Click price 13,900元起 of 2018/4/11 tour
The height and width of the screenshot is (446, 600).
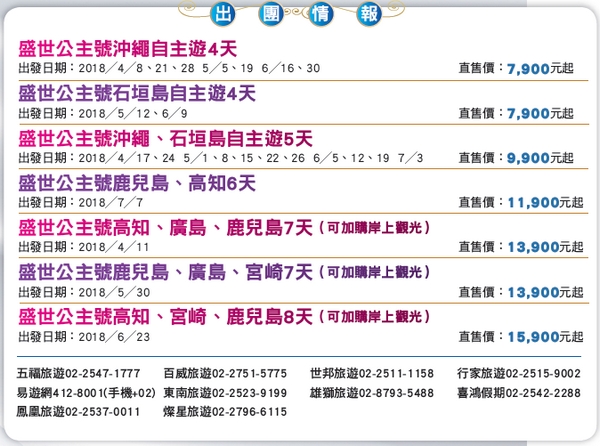[x=545, y=247]
